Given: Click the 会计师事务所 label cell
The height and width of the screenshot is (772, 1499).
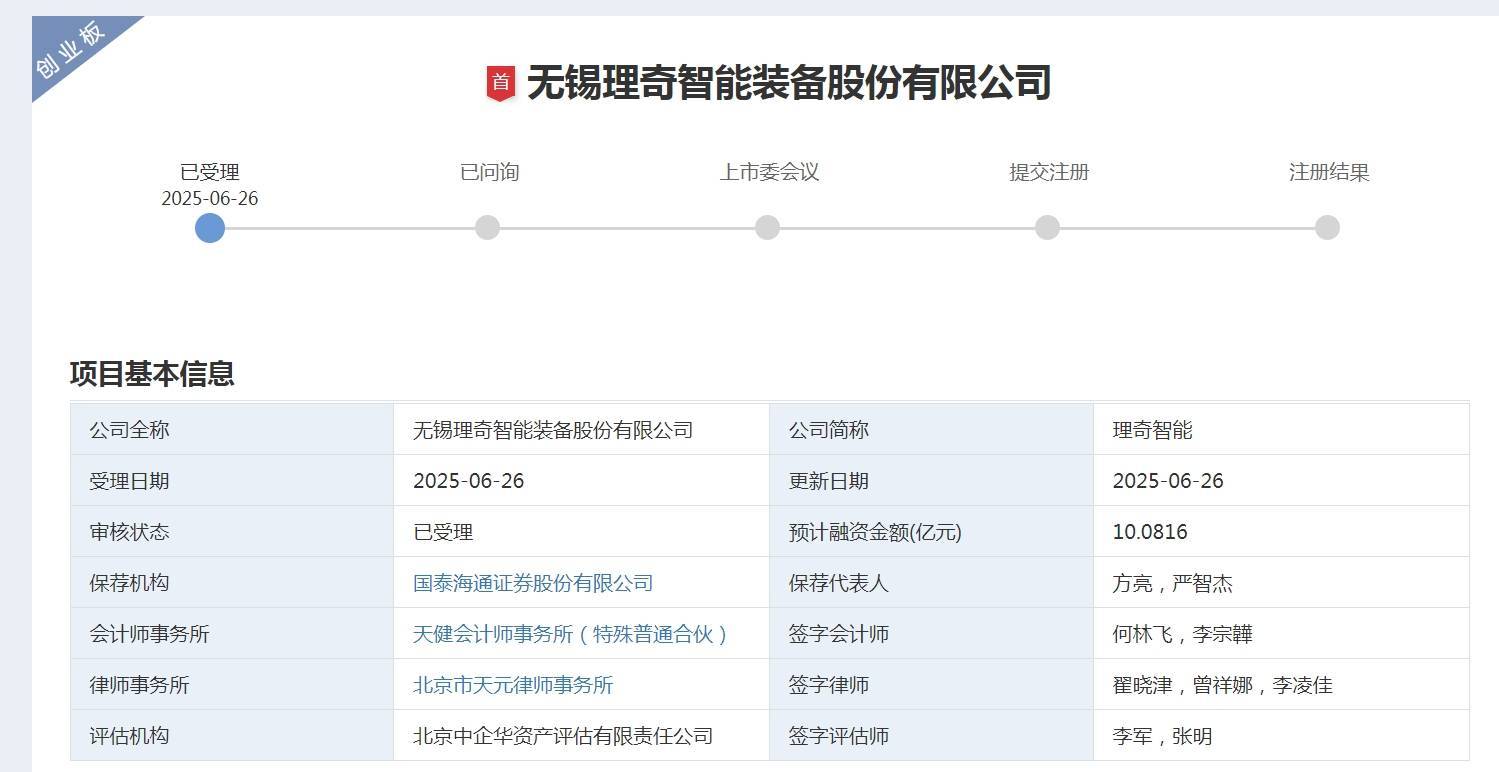Looking at the screenshot, I should 232,634.
